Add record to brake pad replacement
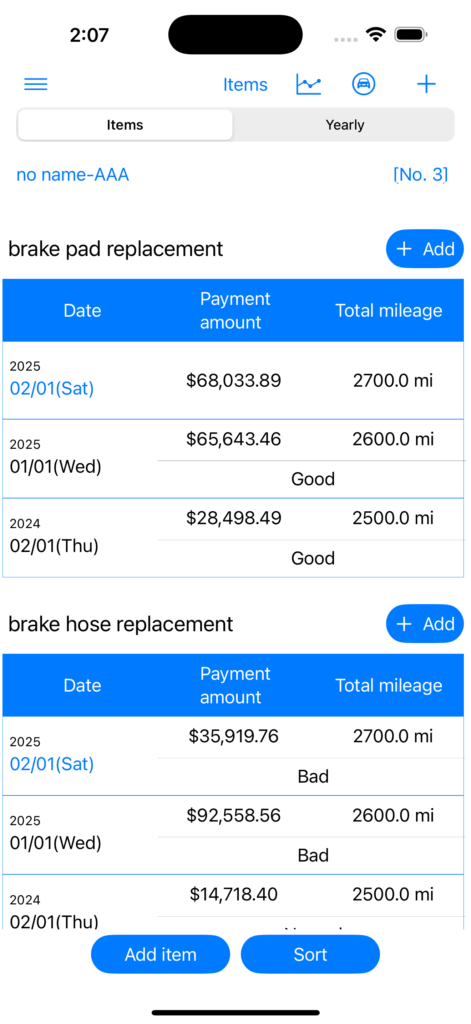This screenshot has width=471, height=1024. (x=425, y=249)
